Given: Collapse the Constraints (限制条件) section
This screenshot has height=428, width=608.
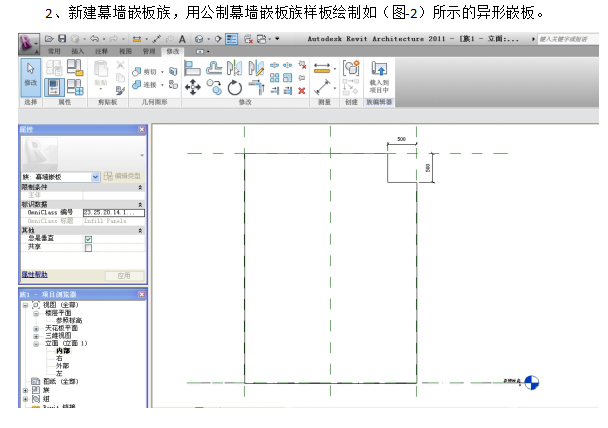Looking at the screenshot, I should tap(140, 187).
